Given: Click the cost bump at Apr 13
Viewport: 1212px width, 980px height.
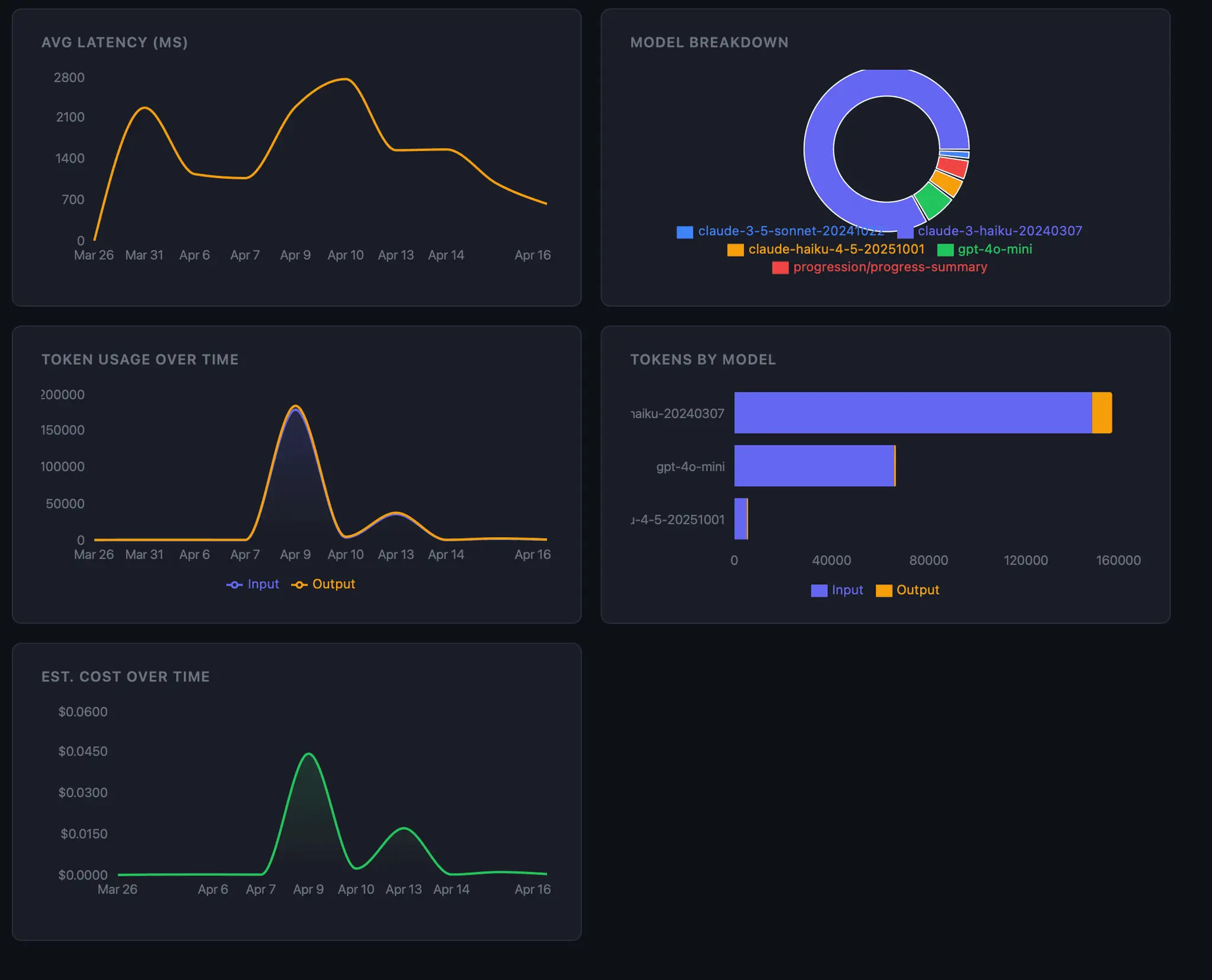Looking at the screenshot, I should [x=404, y=828].
